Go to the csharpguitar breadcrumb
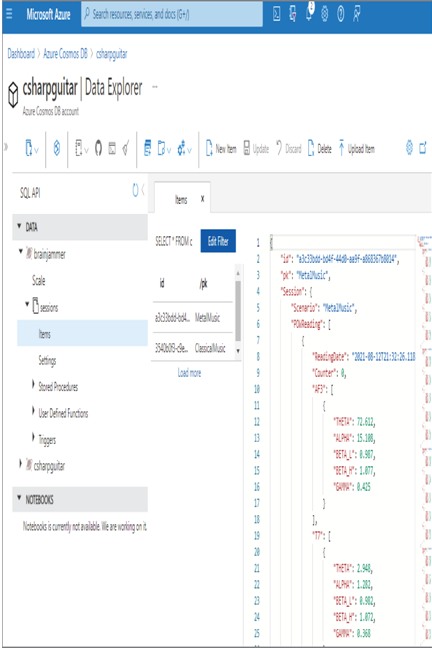Image resolution: width=432 pixels, height=649 pixels. pos(112,54)
